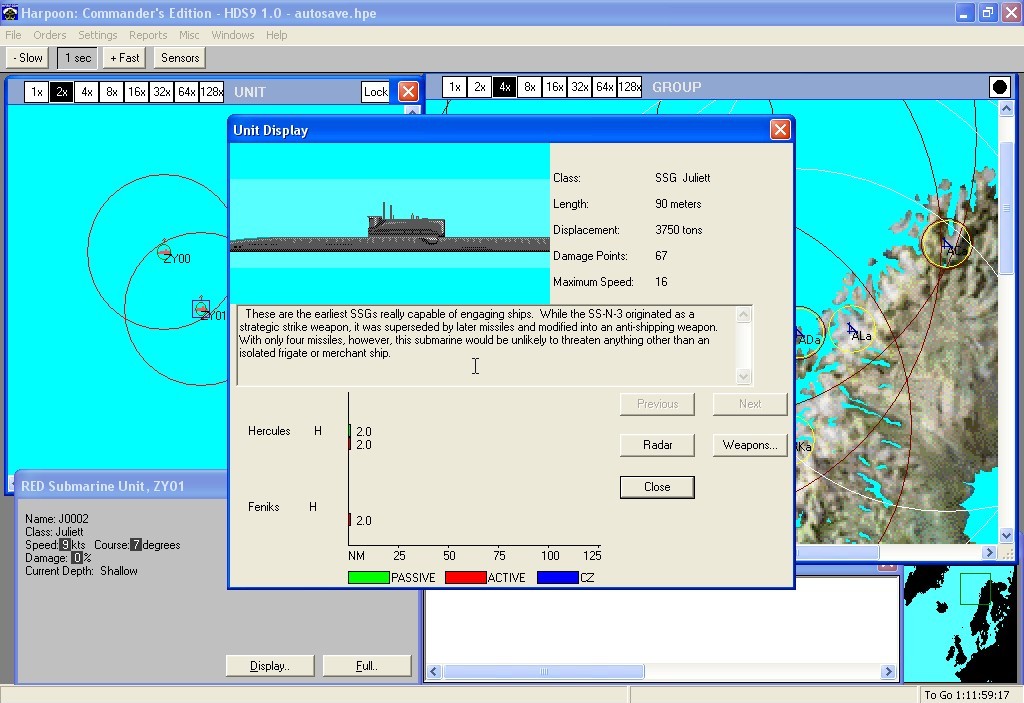
Task: Click the green PASSIVE legend swatch
Action: tap(368, 577)
